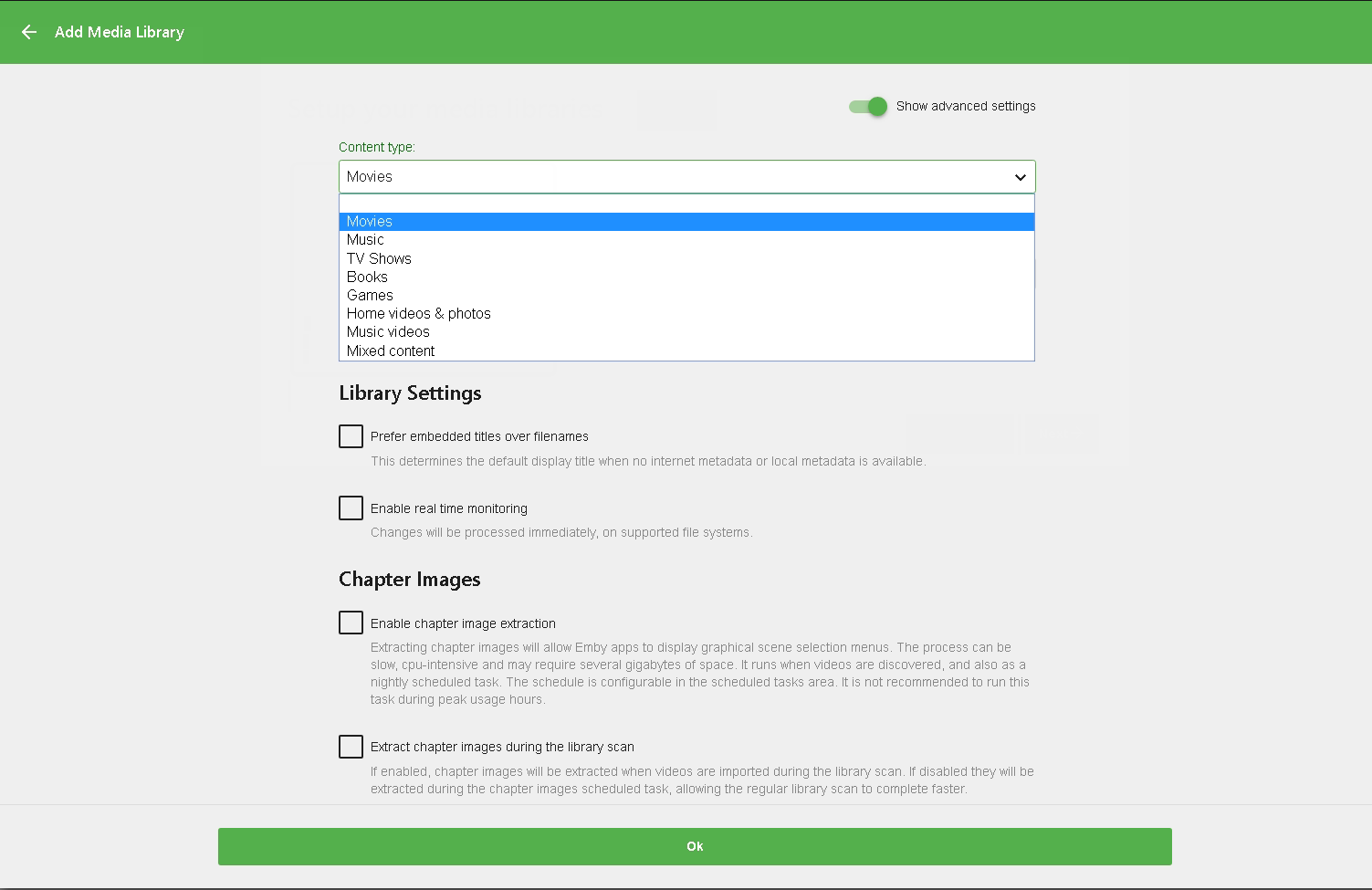Select Movies from the dropdown list
This screenshot has height=890, width=1372.
point(370,222)
